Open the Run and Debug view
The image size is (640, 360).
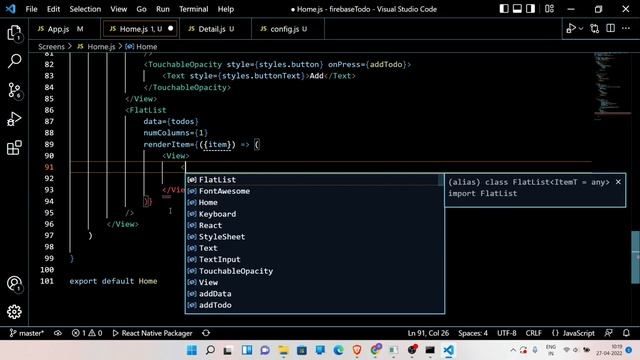click(14, 119)
